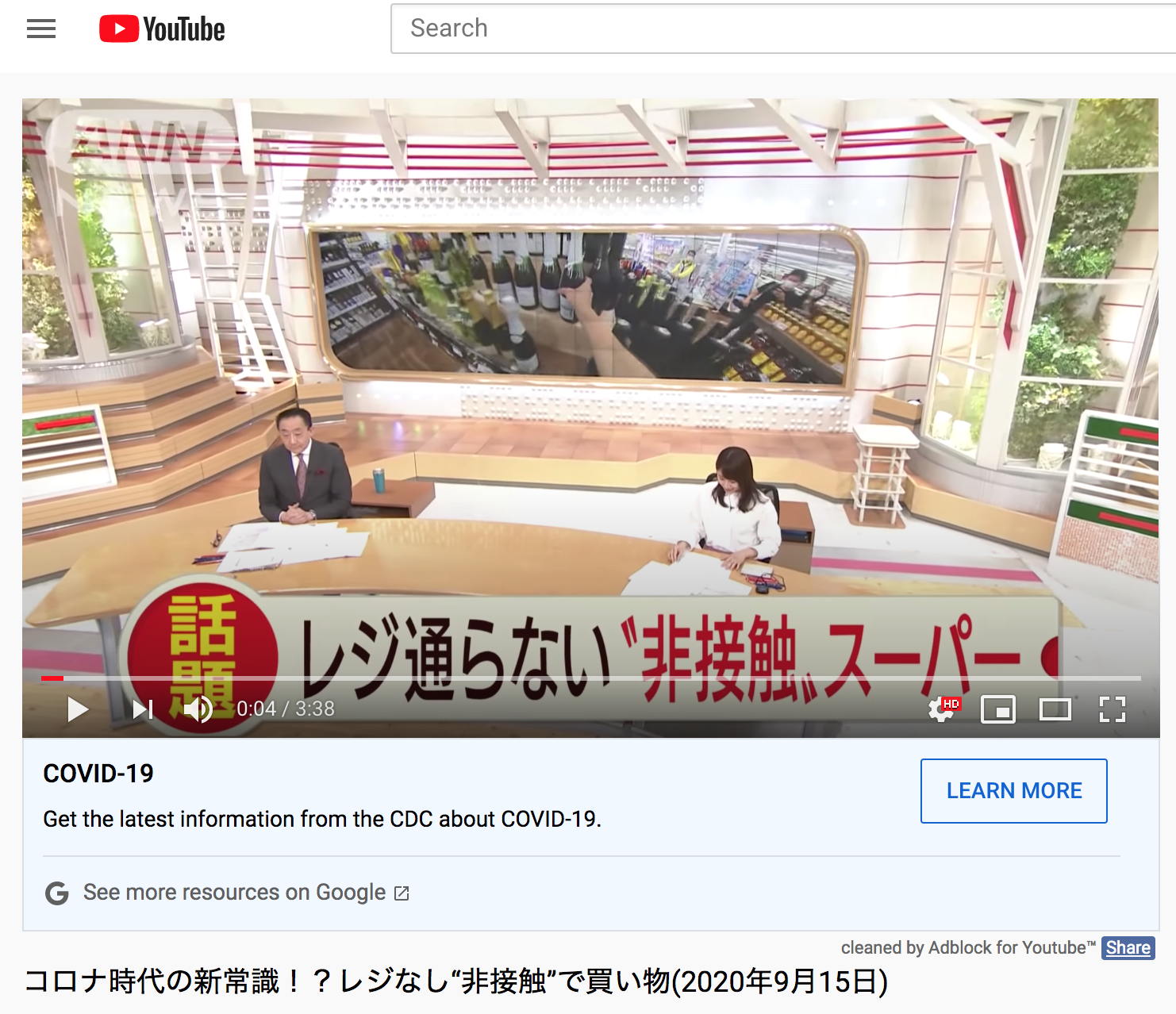The width and height of the screenshot is (1176, 1014).
Task: Click the COVID-19 info panel heading
Action: [x=98, y=774]
